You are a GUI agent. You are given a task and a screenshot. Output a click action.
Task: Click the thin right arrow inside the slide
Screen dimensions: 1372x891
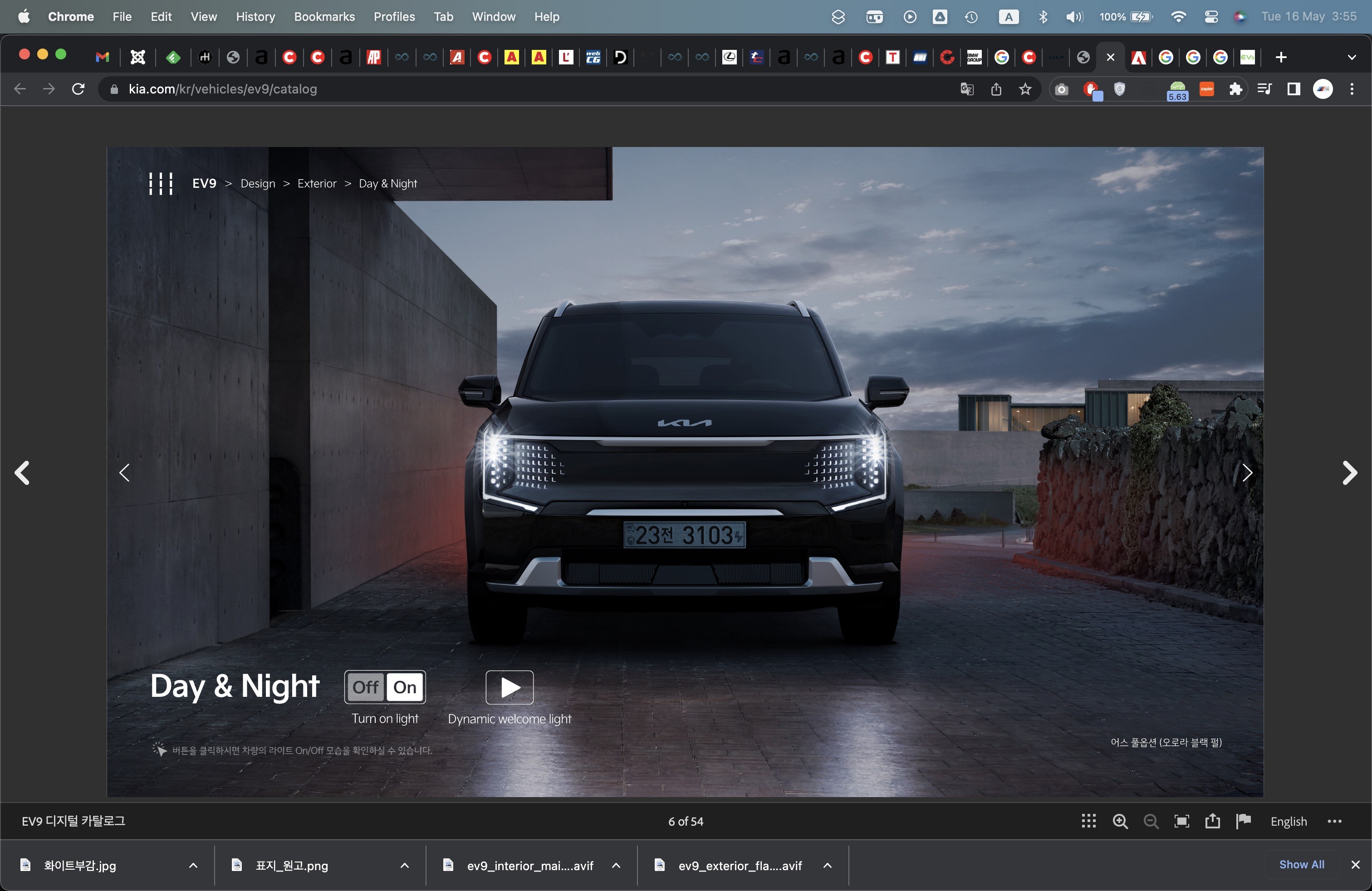(1248, 473)
